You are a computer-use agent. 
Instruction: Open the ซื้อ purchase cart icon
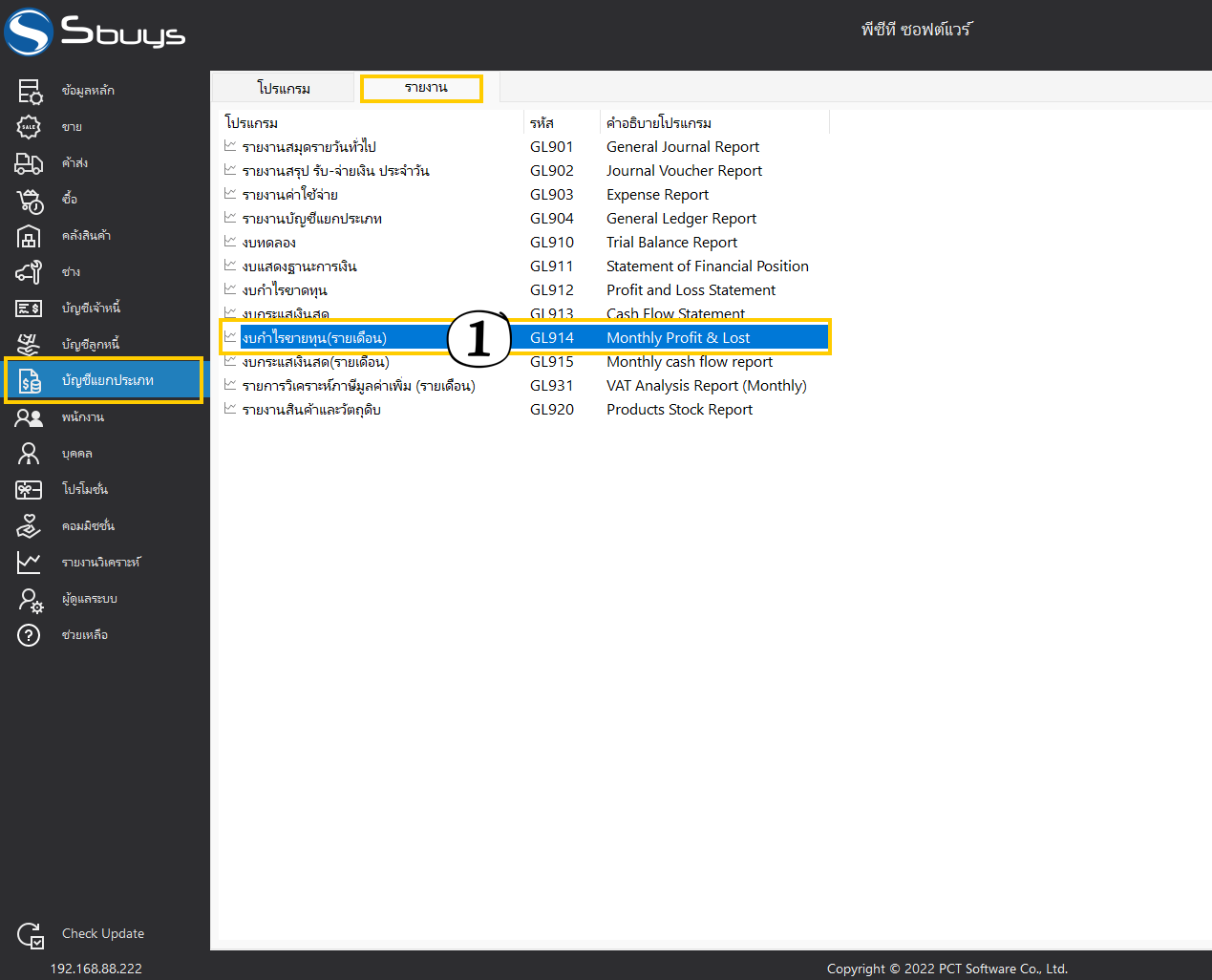pyautogui.click(x=30, y=200)
